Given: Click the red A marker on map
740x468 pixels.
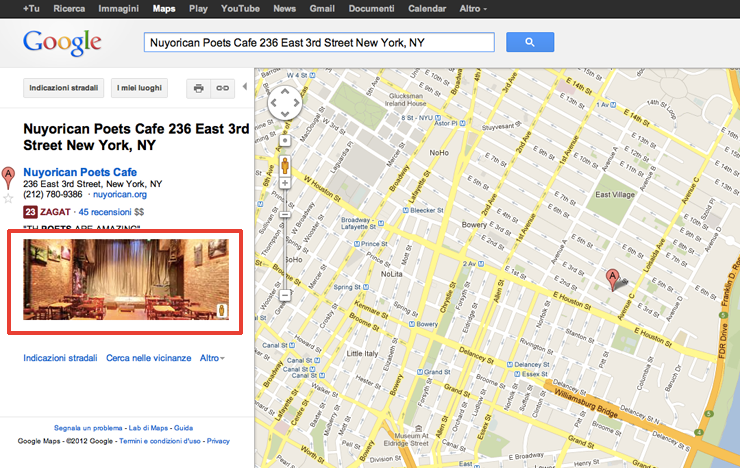Looking at the screenshot, I should pyautogui.click(x=612, y=280).
